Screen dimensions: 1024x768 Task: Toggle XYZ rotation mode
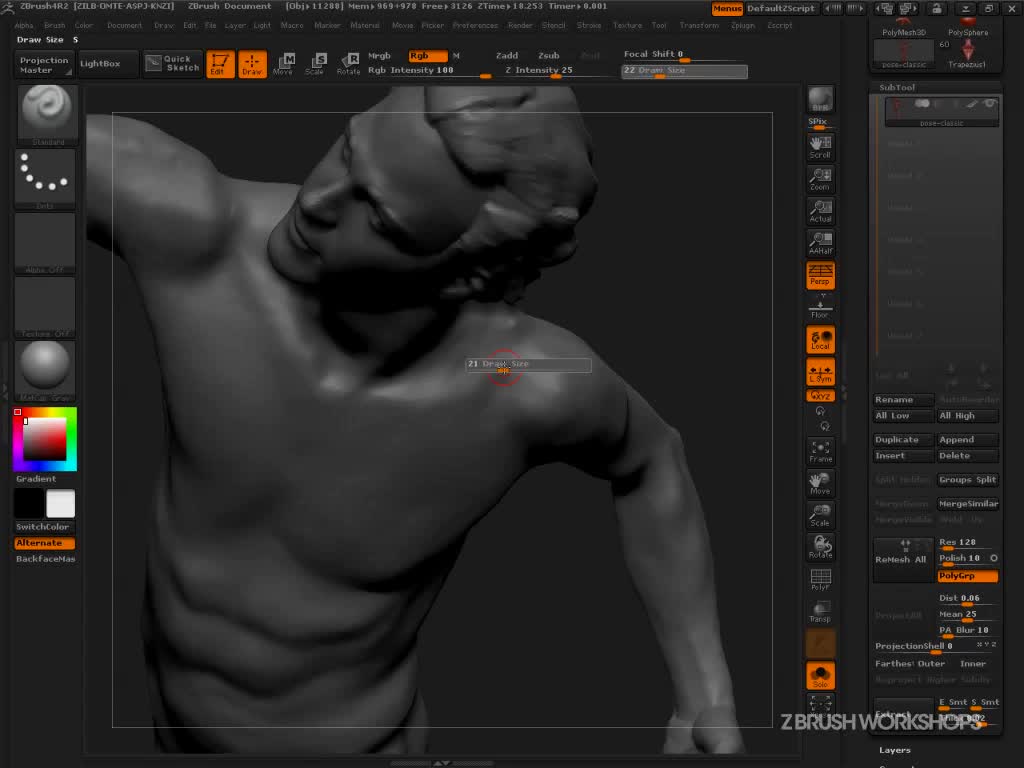820,396
